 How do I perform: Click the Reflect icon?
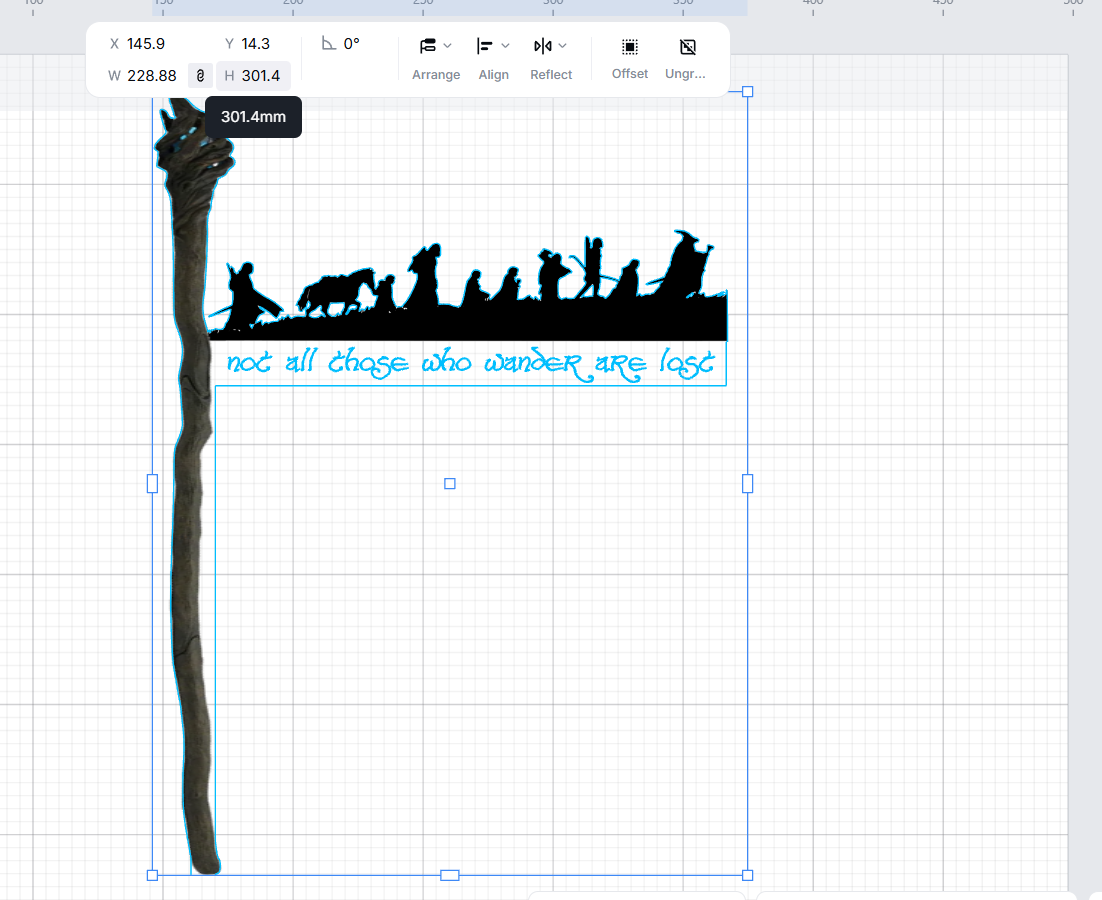[x=543, y=46]
